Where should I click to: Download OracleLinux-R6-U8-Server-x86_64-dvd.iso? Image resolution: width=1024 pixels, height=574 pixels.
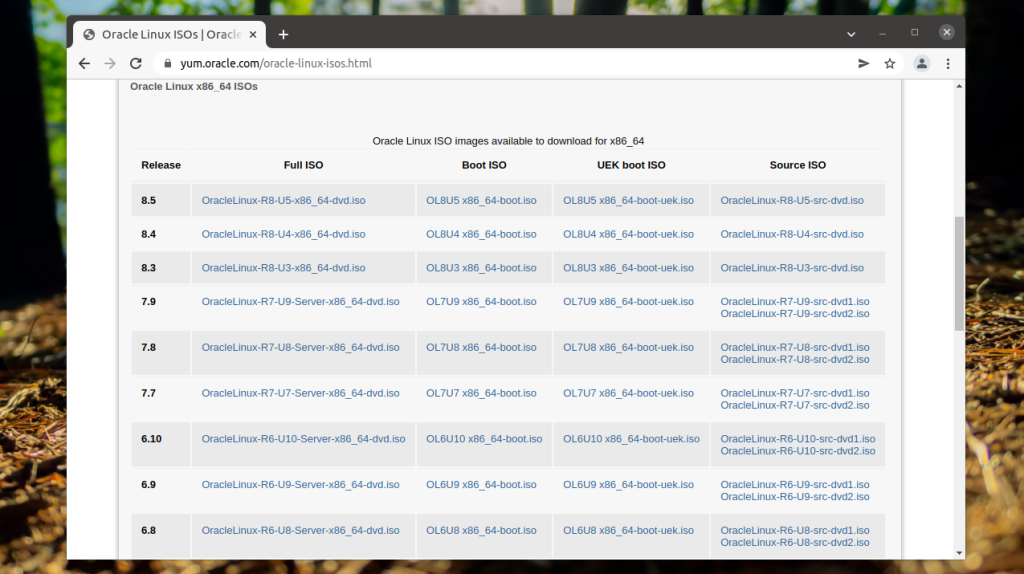point(300,530)
